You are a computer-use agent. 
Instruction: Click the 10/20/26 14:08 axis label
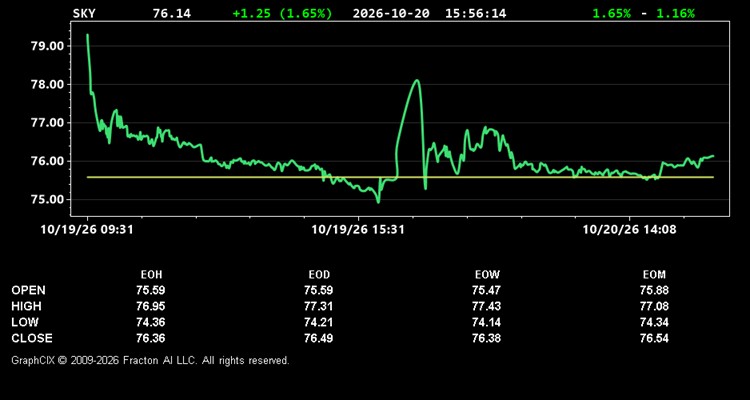[629, 230]
